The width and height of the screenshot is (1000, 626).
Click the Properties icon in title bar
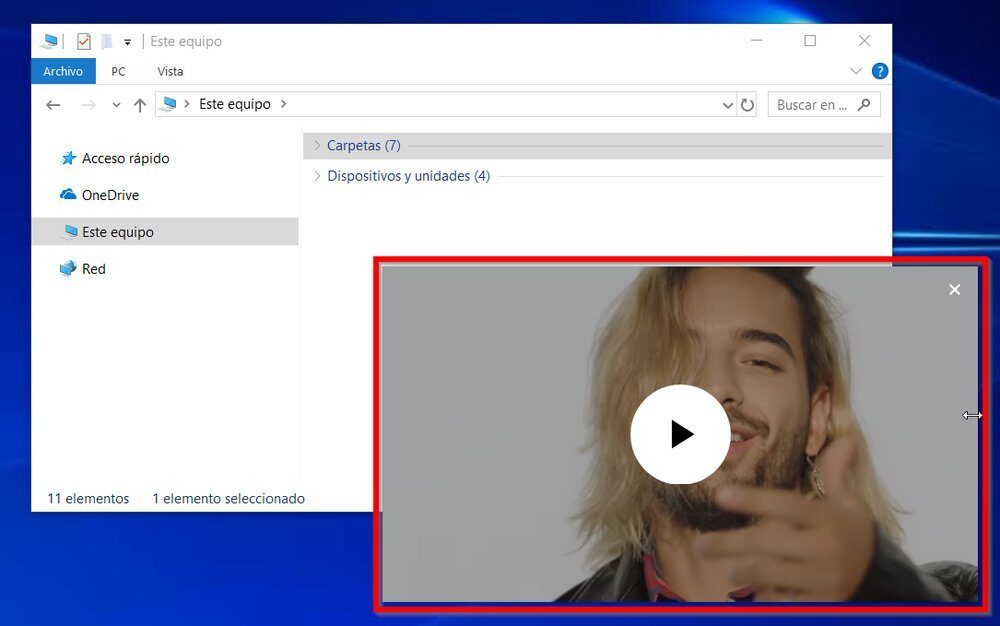pyautogui.click(x=84, y=41)
